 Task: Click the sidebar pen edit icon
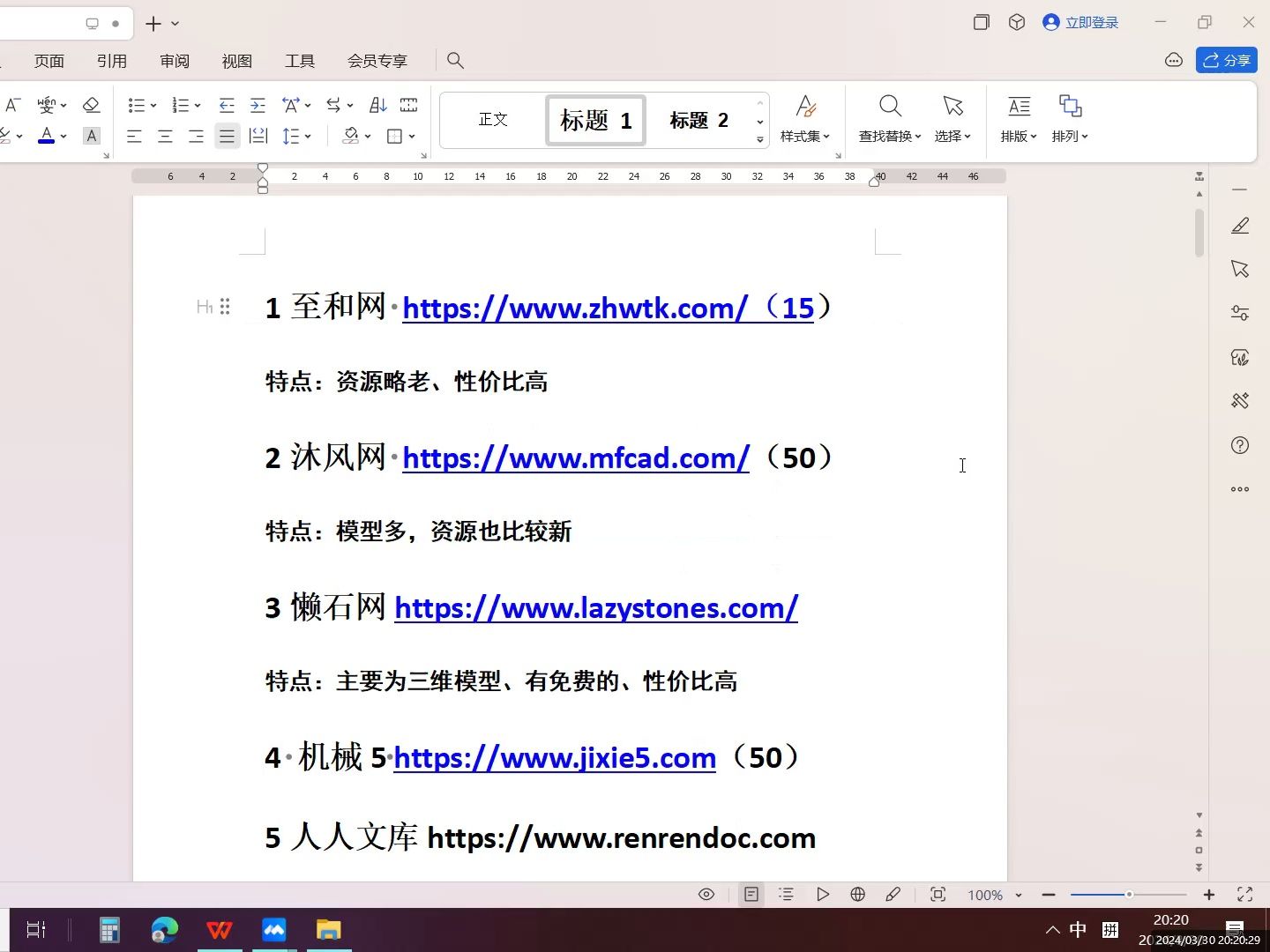tap(1240, 226)
